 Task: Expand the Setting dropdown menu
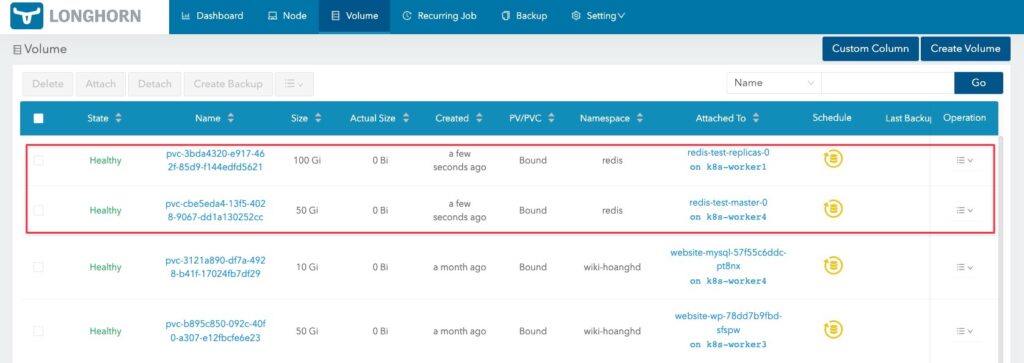point(598,16)
